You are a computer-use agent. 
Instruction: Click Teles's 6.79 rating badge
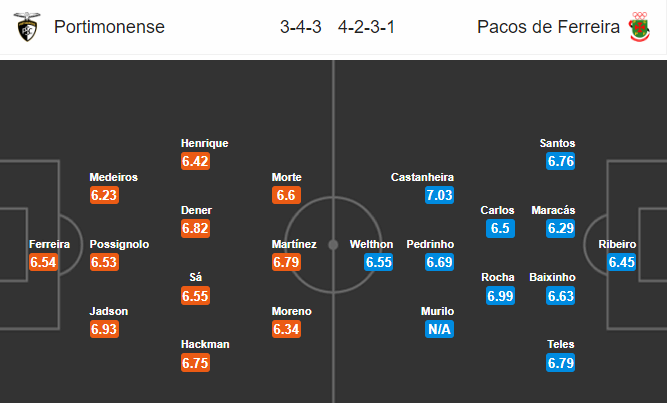[x=561, y=363]
